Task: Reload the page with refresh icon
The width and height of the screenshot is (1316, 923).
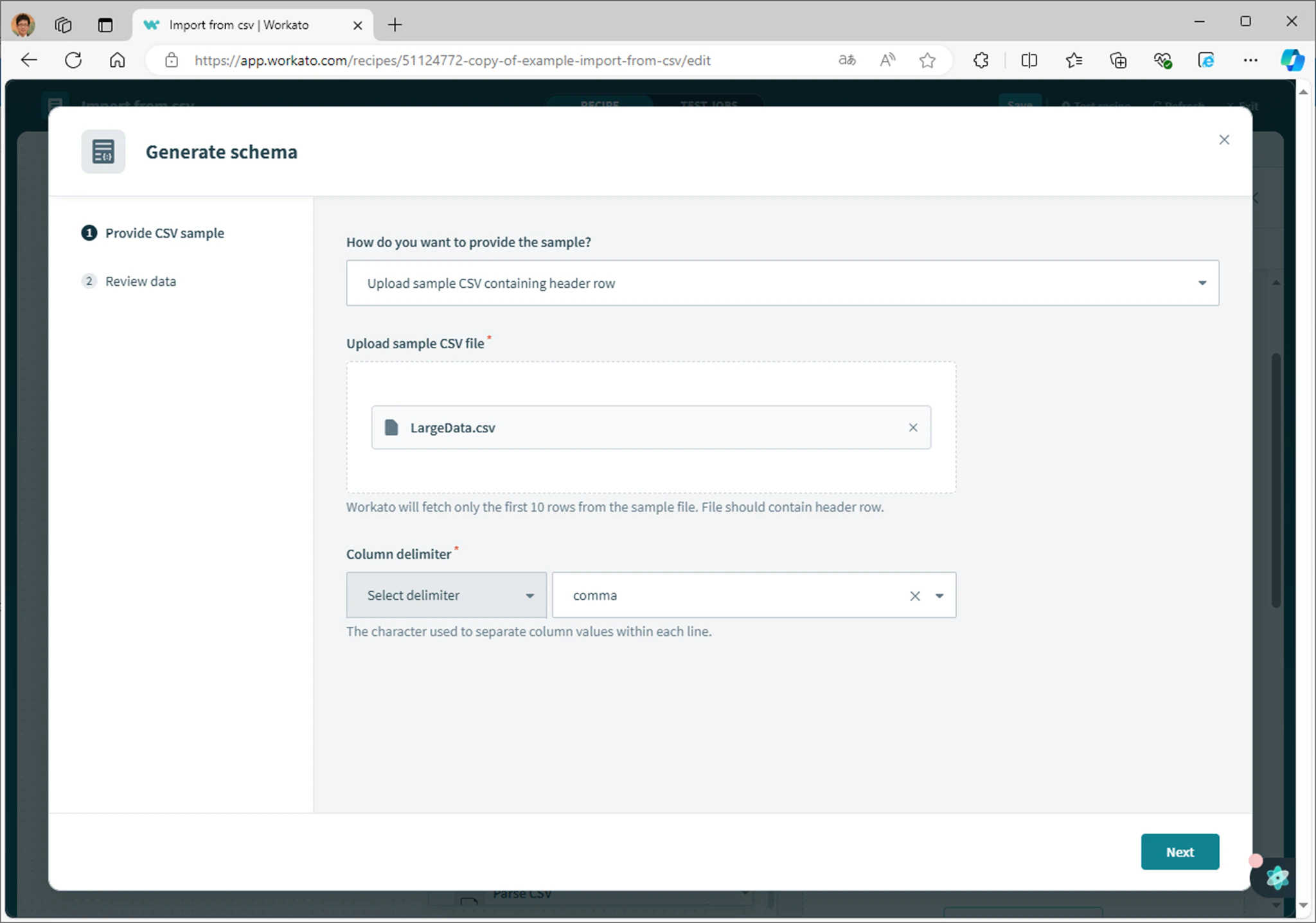Action: pos(73,60)
